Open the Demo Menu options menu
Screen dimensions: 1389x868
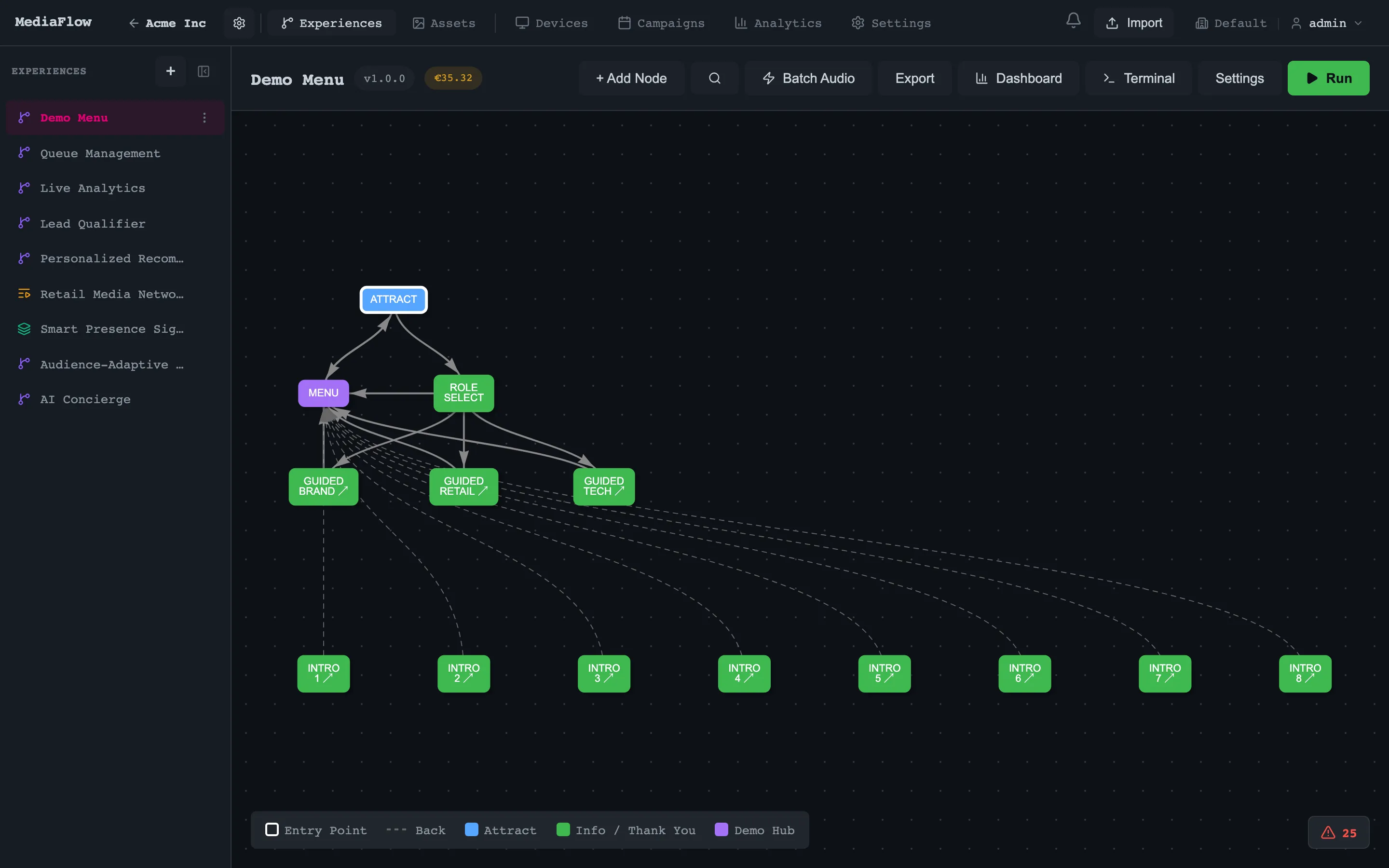pyautogui.click(x=204, y=117)
